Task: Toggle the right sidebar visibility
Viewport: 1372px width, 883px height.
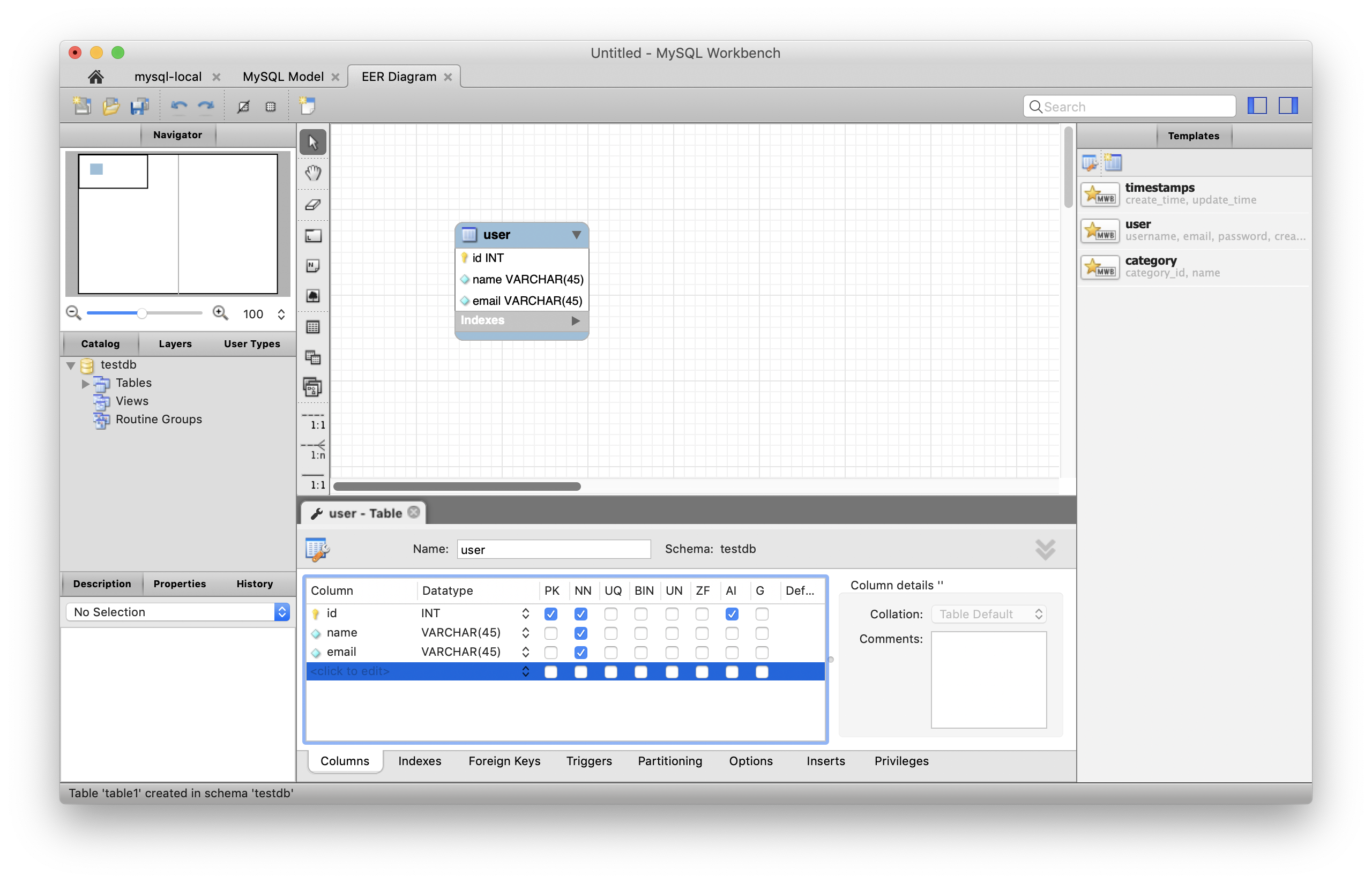Action: (x=1288, y=106)
